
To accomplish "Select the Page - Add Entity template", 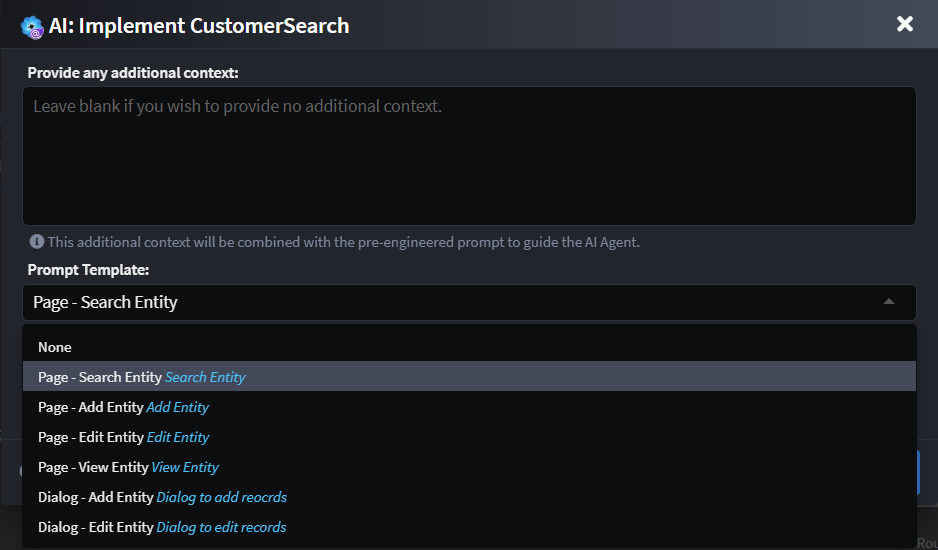I will (x=91, y=407).
